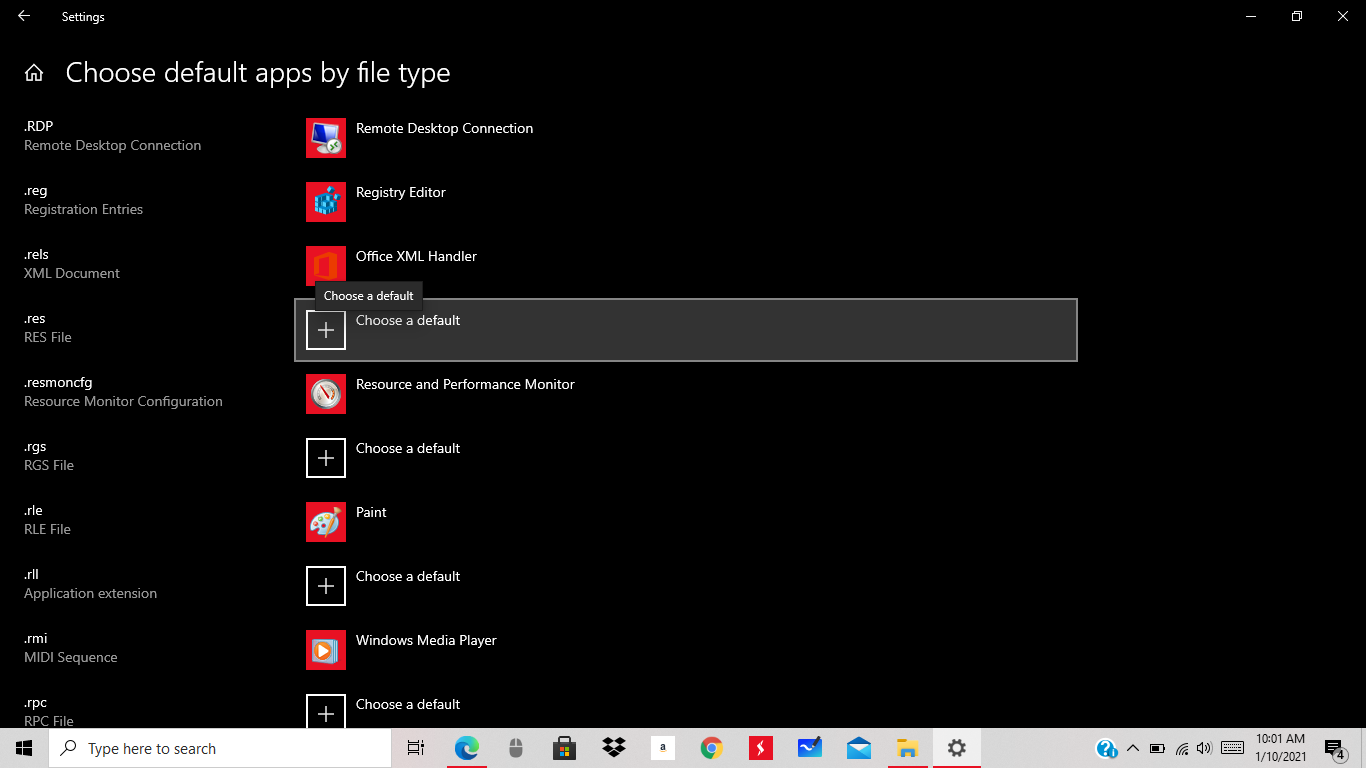The height and width of the screenshot is (768, 1366).
Task: Click the 'RLE File' description text
Action: tap(47, 529)
